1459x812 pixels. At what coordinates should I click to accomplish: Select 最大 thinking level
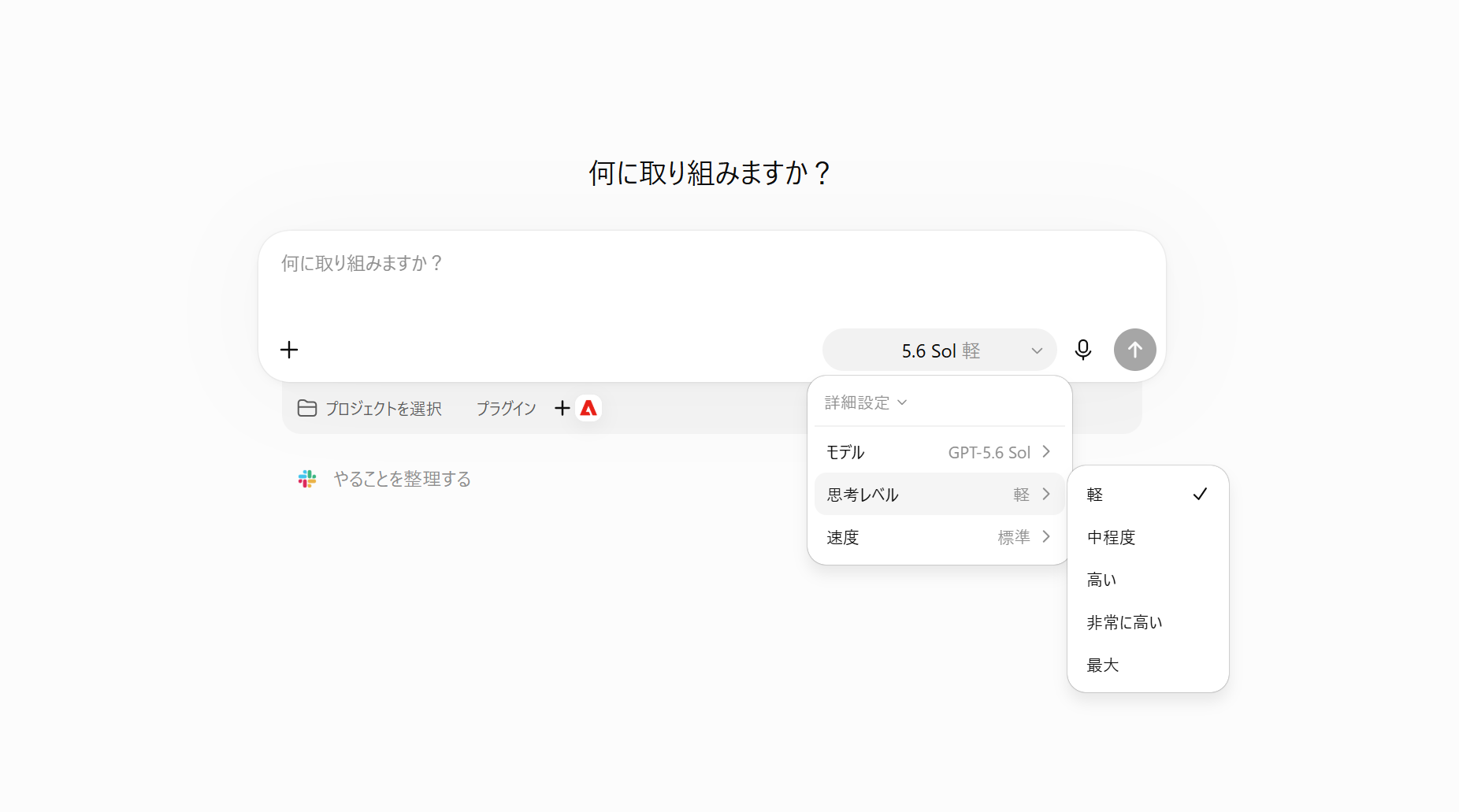1148,665
